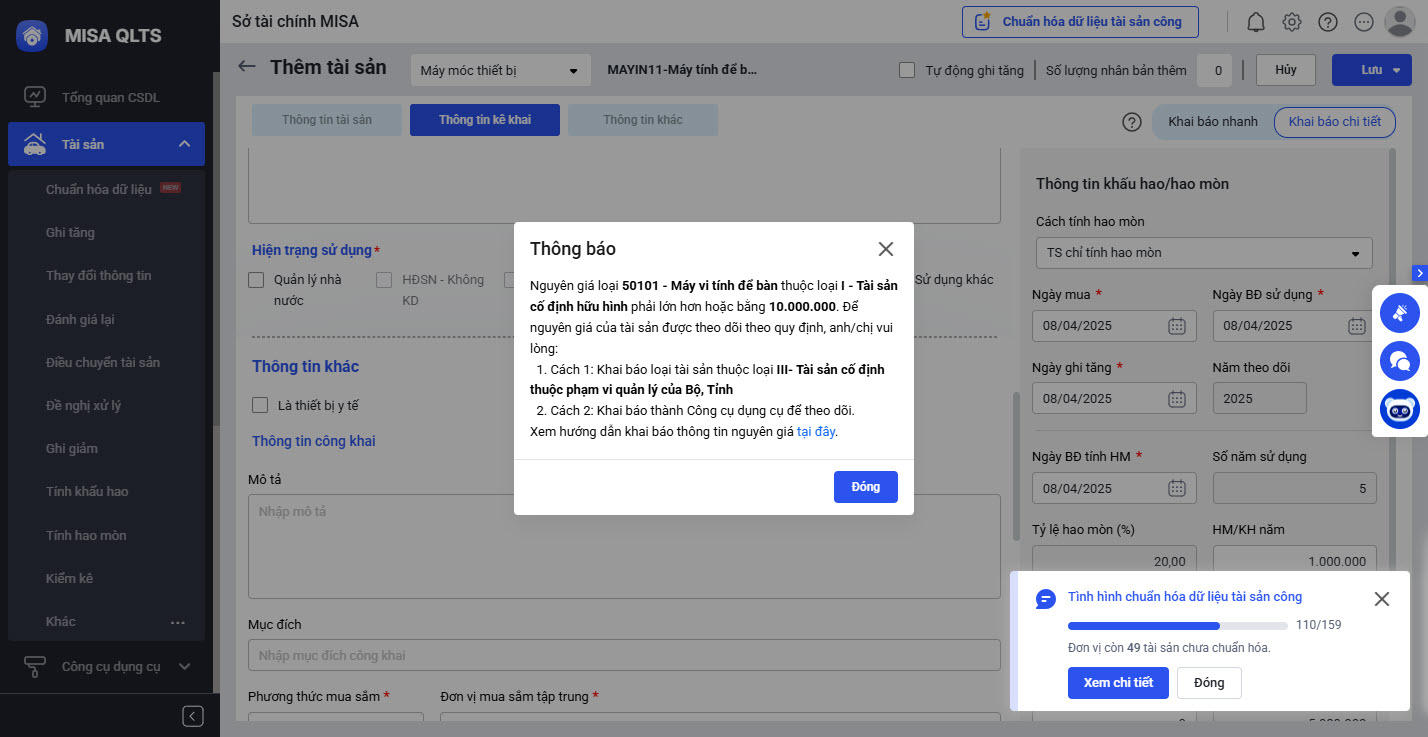Image resolution: width=1428 pixels, height=737 pixels.
Task: Click the back arrow beside Thêm tài sản
Action: 247,67
